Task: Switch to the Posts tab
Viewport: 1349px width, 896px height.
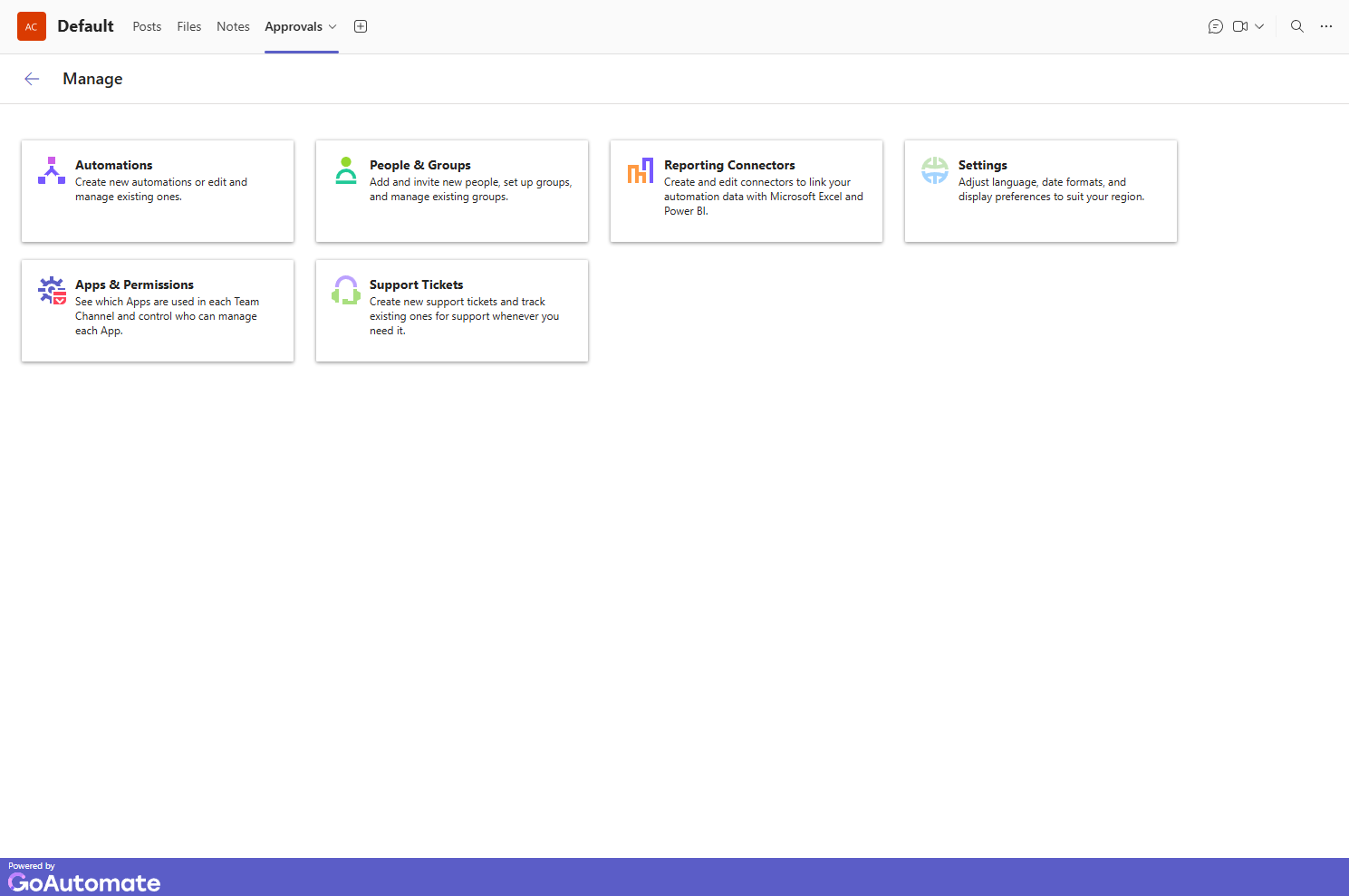Action: pyautogui.click(x=147, y=26)
